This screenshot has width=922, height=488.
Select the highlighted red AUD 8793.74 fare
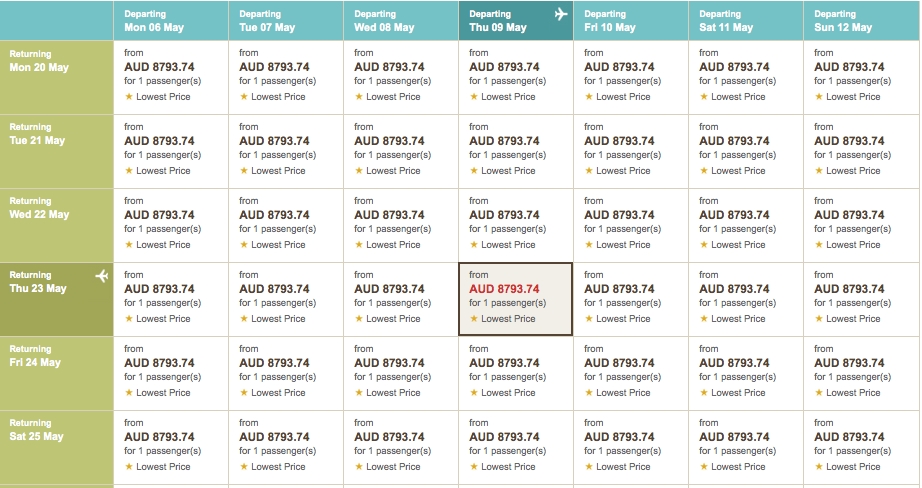click(504, 289)
